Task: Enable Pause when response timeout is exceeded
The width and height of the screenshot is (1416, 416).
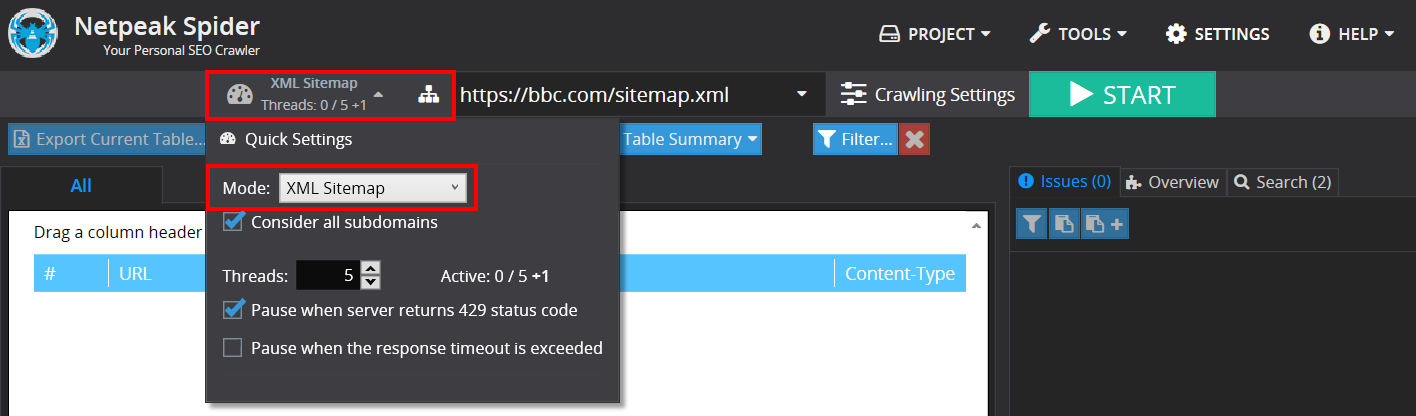Action: (x=233, y=348)
